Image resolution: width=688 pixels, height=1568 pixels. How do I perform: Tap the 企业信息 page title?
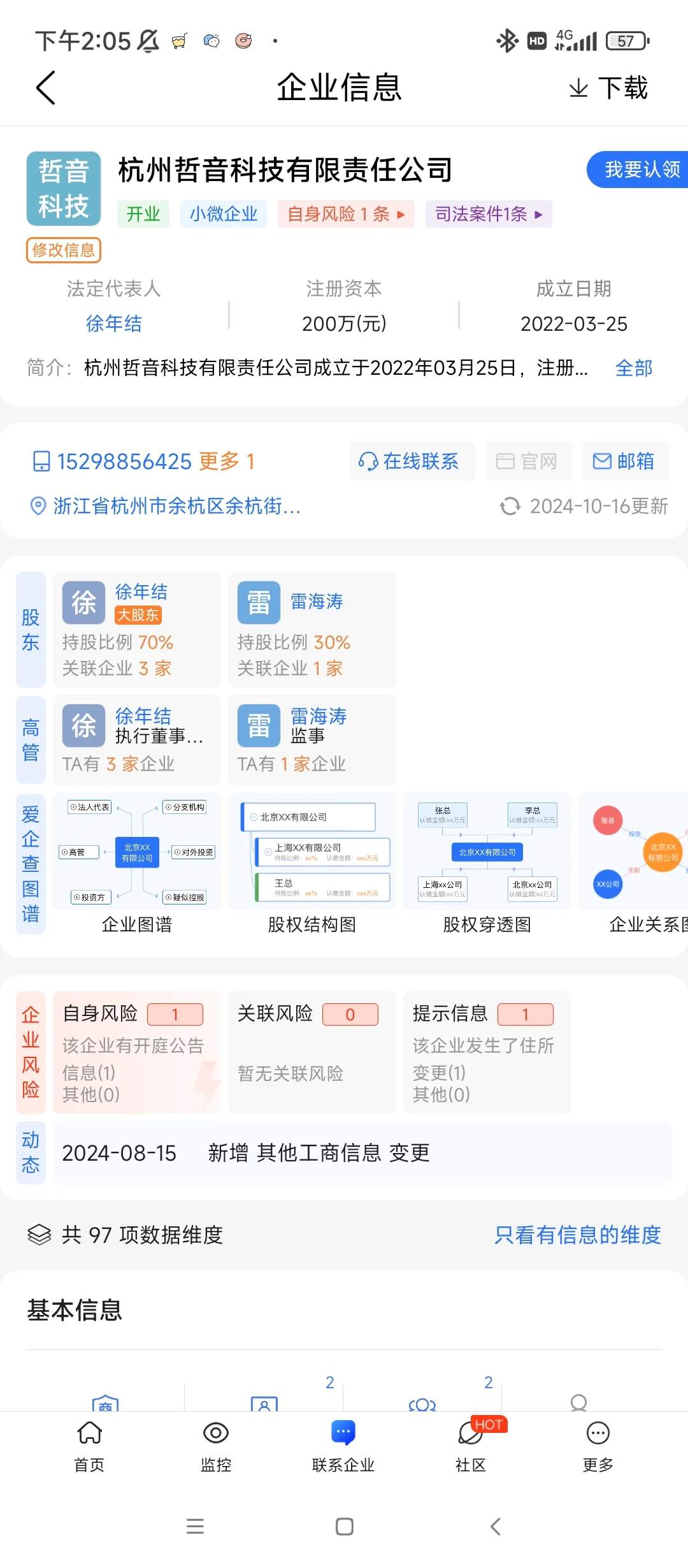[339, 87]
